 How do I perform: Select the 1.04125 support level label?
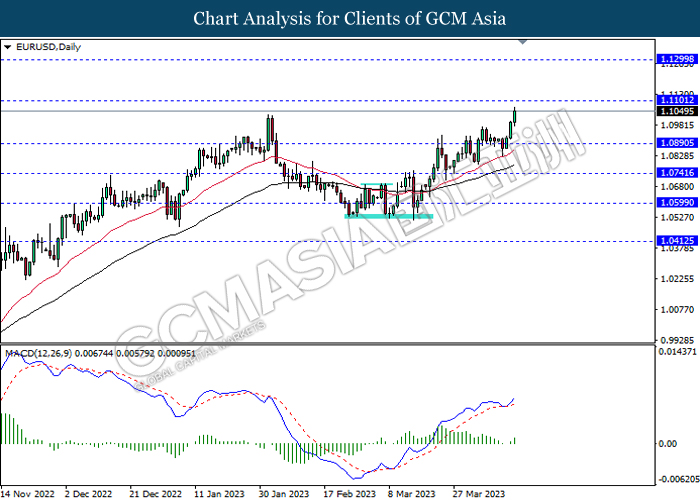pyautogui.click(x=677, y=241)
